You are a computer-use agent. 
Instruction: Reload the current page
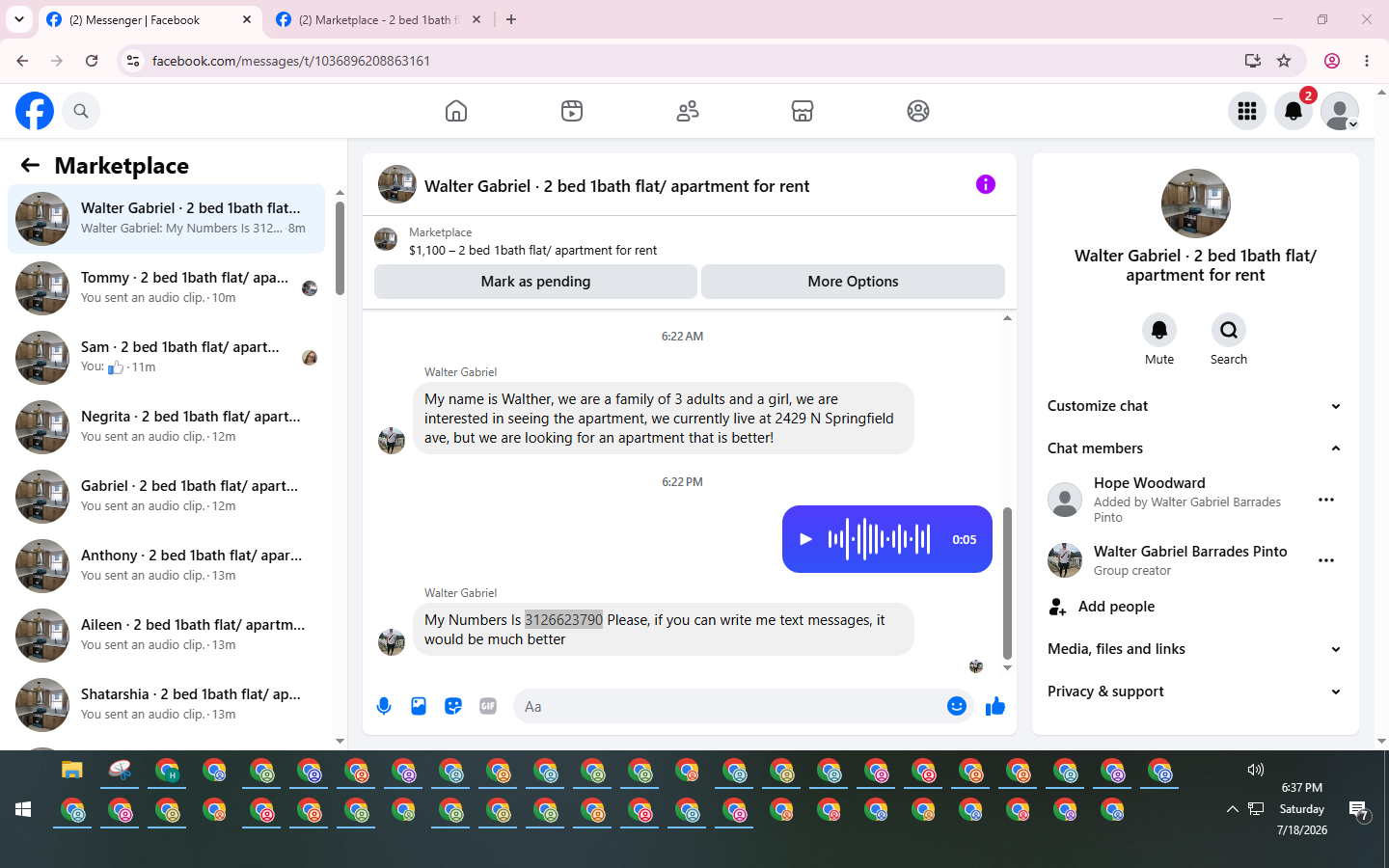click(92, 61)
